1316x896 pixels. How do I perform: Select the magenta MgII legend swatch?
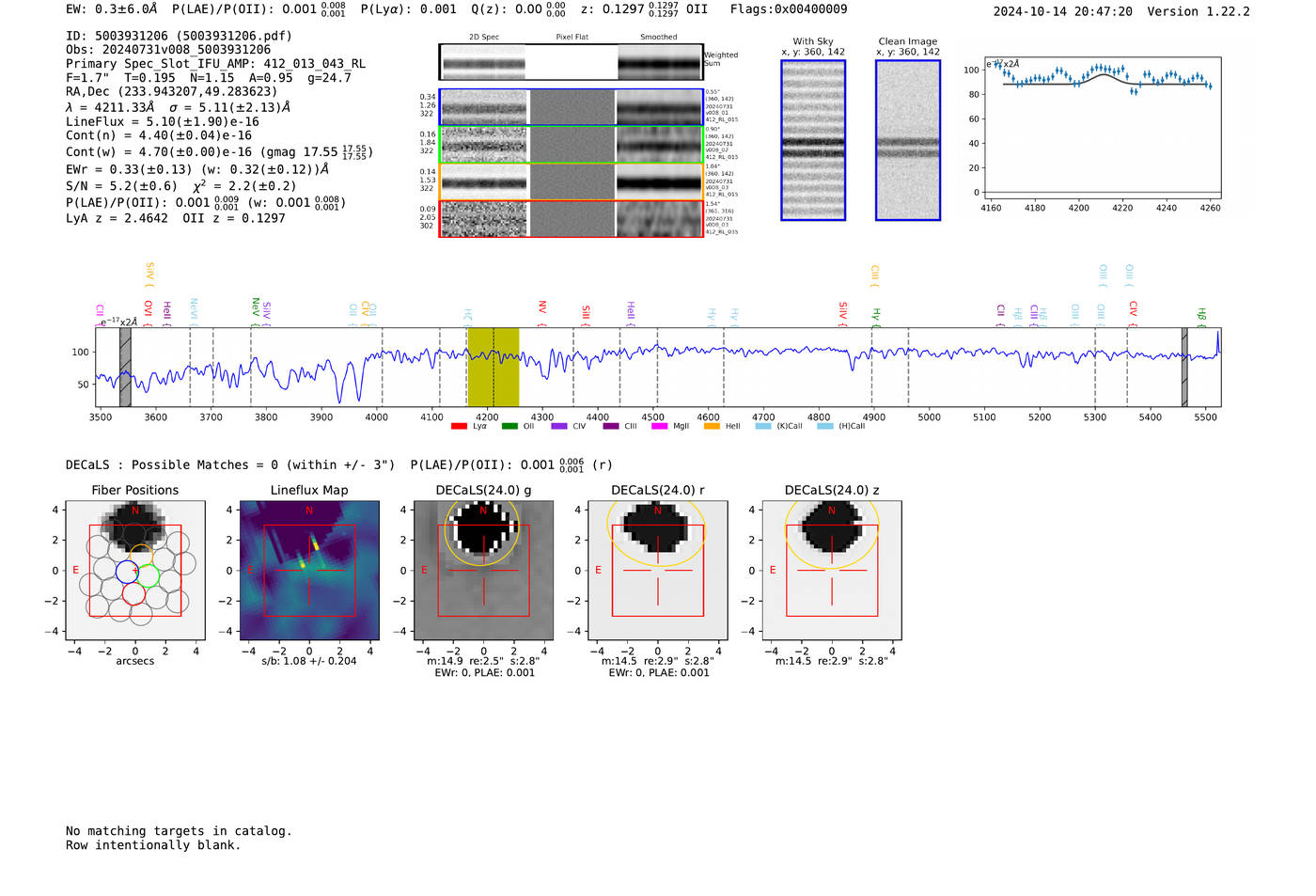[659, 427]
